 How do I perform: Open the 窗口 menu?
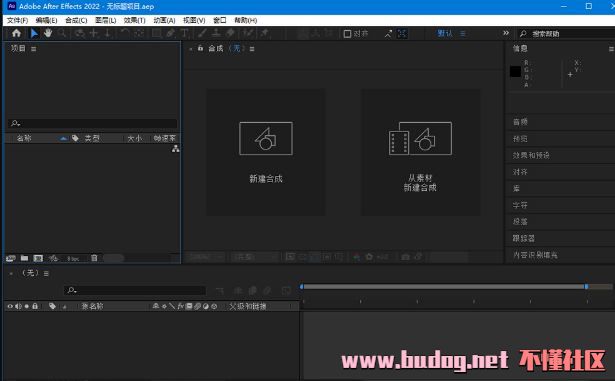(220, 20)
